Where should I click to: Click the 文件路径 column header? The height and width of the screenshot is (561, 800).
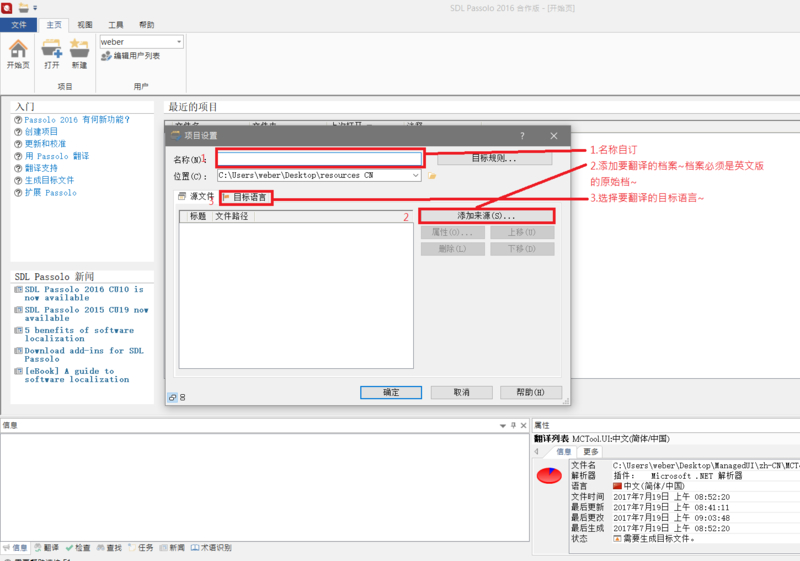point(232,216)
